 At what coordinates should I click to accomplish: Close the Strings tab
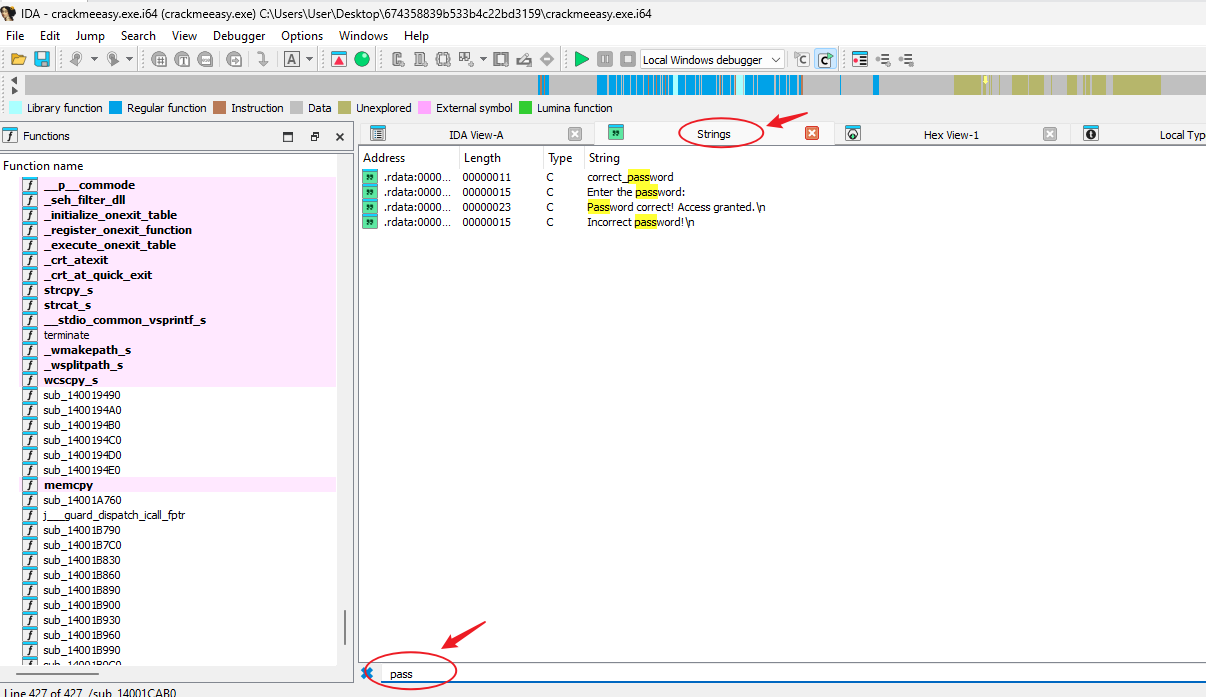pos(812,133)
